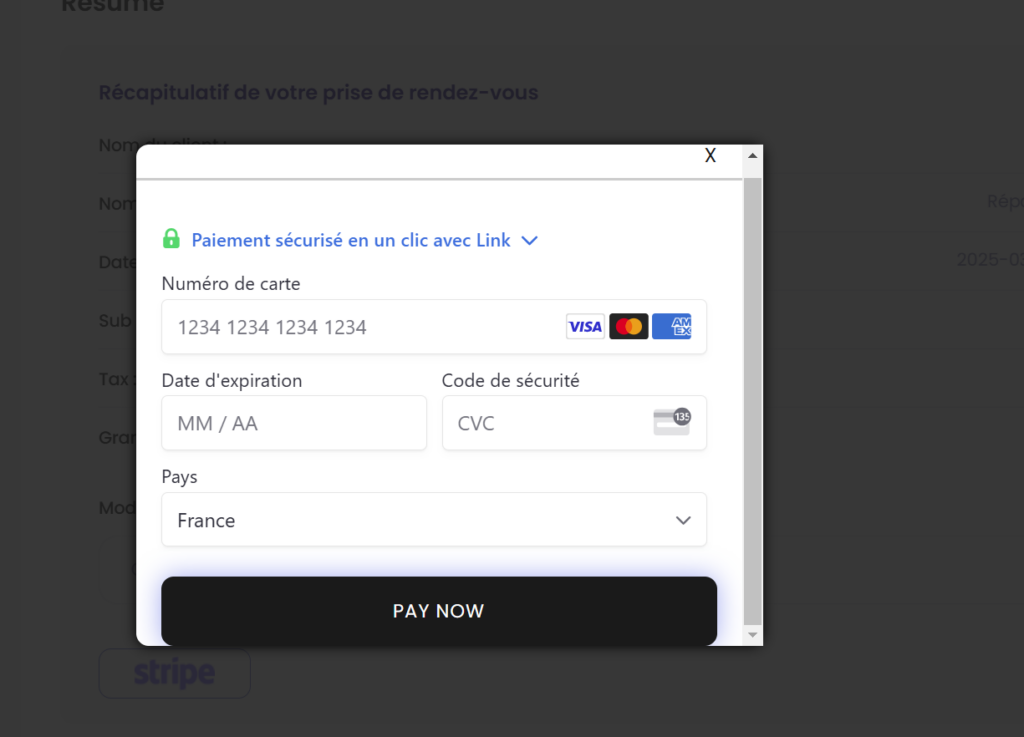Click the Visa card logo
1024x737 pixels.
(585, 326)
